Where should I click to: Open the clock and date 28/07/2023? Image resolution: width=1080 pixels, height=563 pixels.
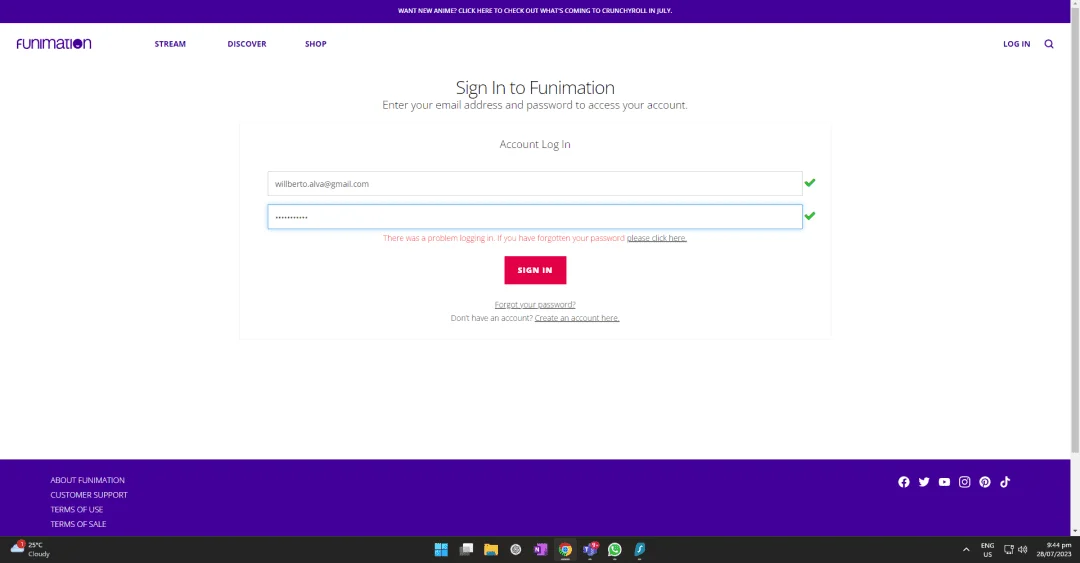1054,549
